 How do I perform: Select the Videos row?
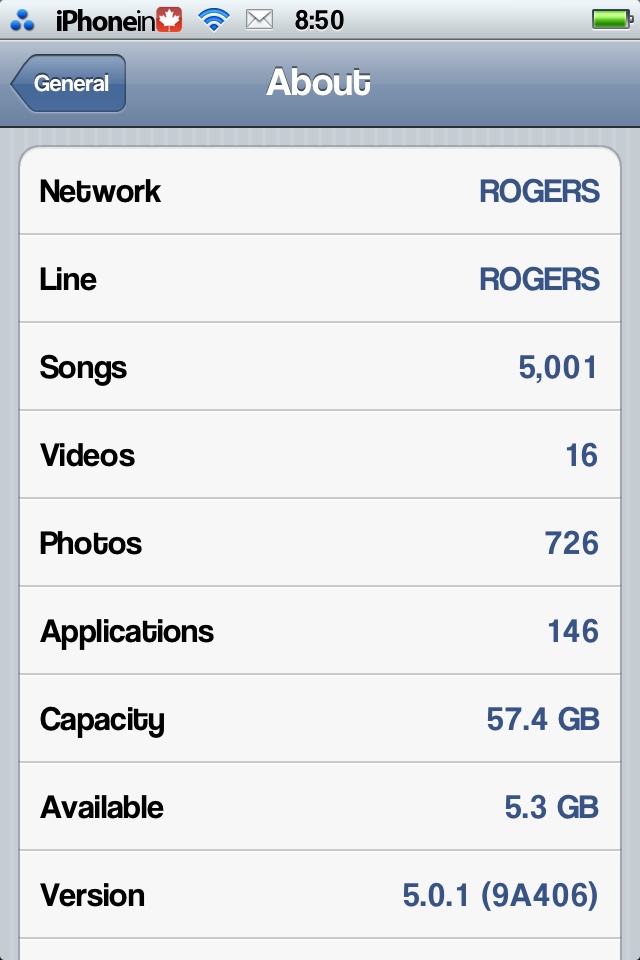point(320,454)
